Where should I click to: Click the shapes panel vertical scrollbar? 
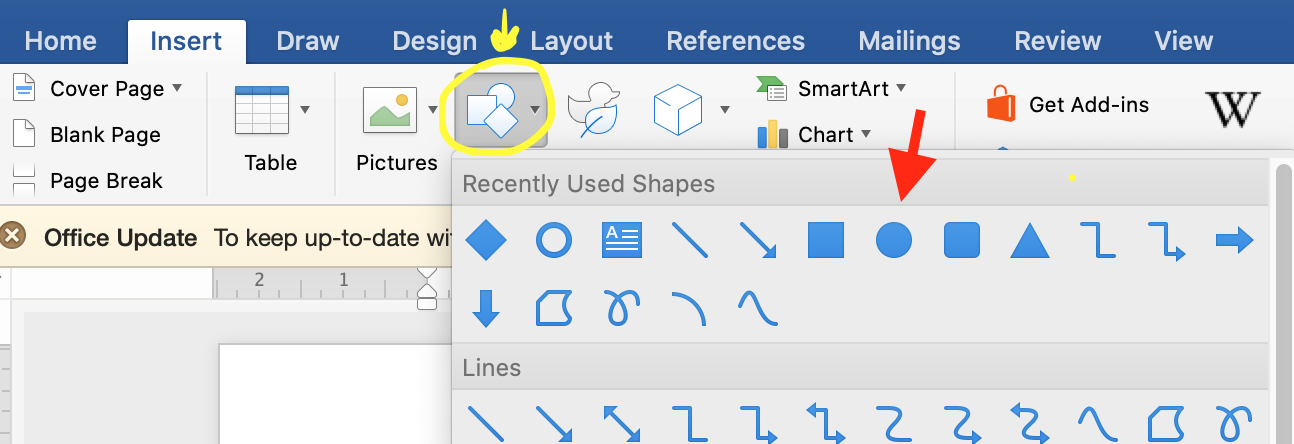point(1284,300)
